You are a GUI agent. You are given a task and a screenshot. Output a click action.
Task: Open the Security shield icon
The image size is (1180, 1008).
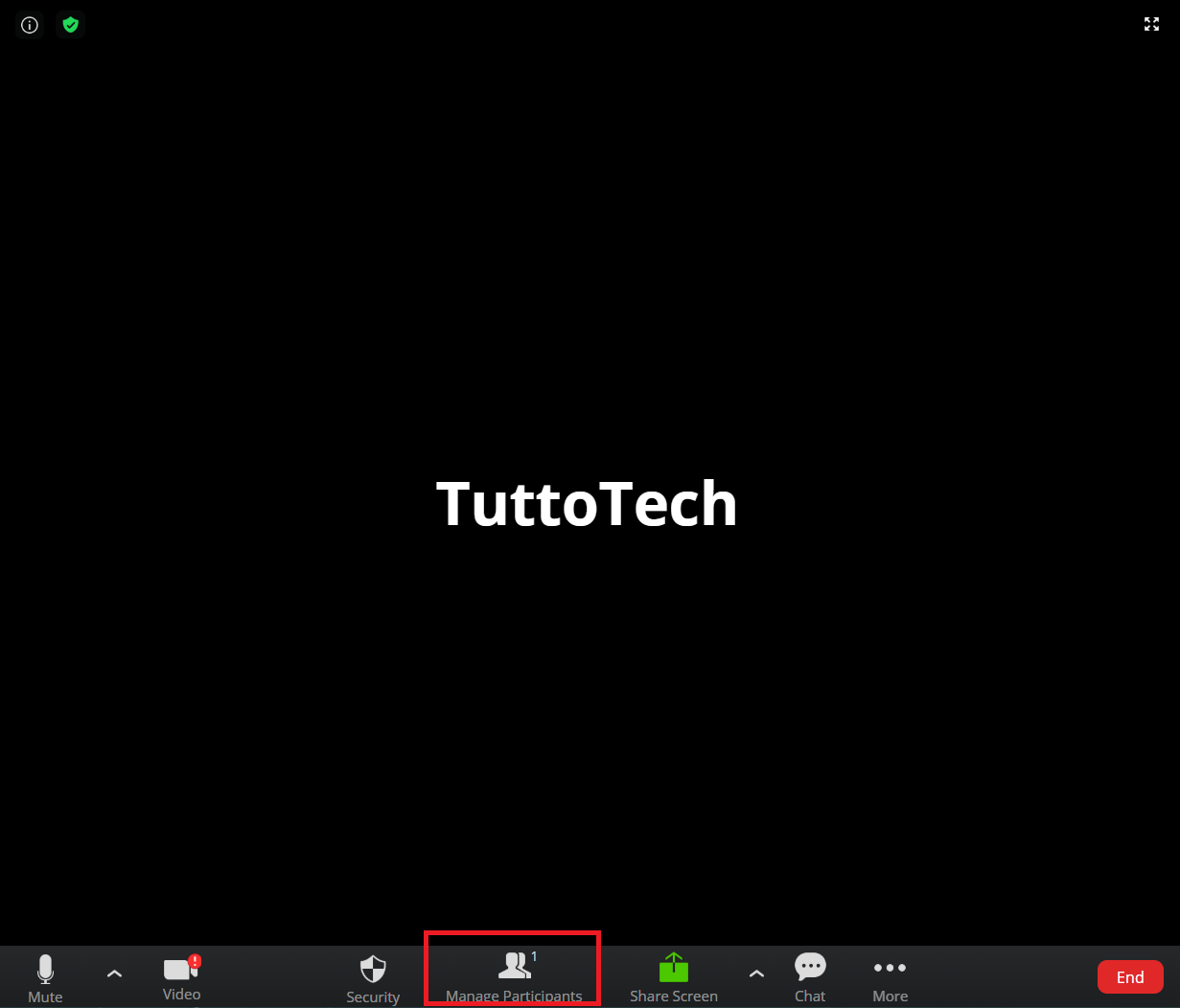coord(373,969)
